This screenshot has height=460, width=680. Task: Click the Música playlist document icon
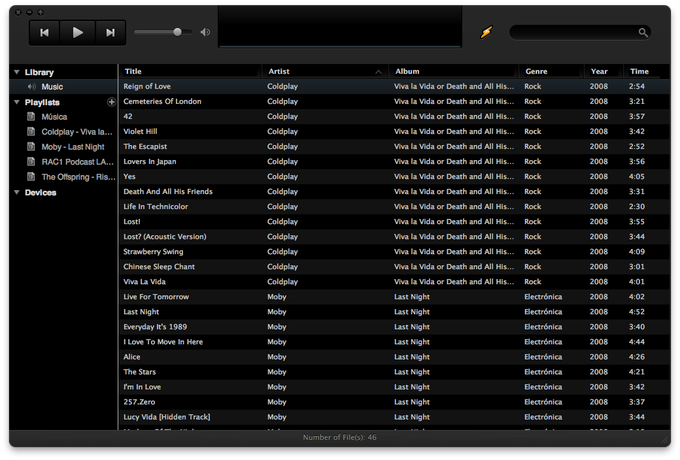coord(31,117)
